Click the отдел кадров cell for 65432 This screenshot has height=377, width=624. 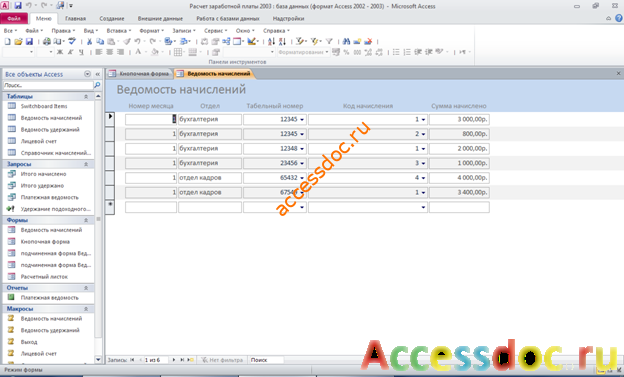coord(210,178)
